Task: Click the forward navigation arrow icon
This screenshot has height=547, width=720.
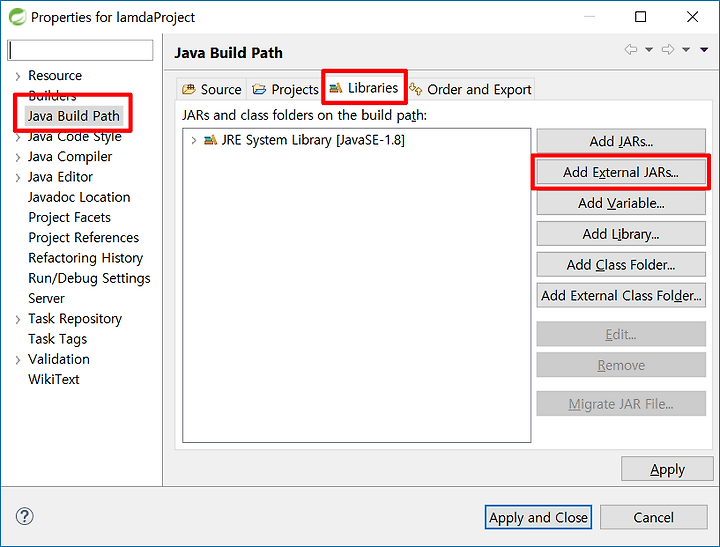Action: [x=668, y=50]
